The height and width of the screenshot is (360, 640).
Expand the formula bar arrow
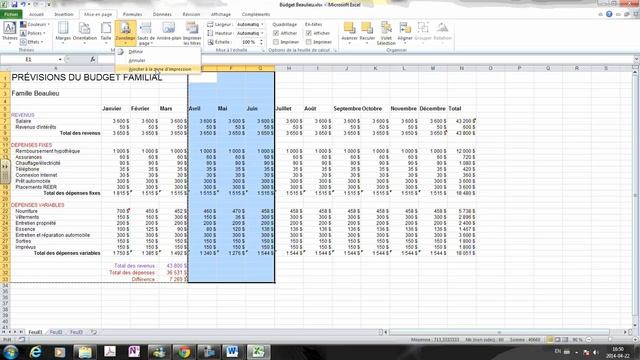click(636, 60)
